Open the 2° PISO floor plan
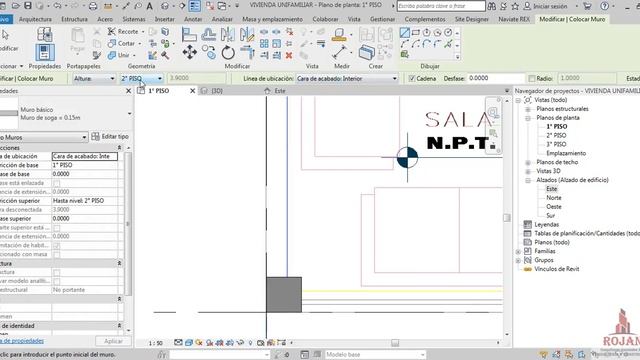Image resolution: width=640 pixels, height=360 pixels. point(556,136)
